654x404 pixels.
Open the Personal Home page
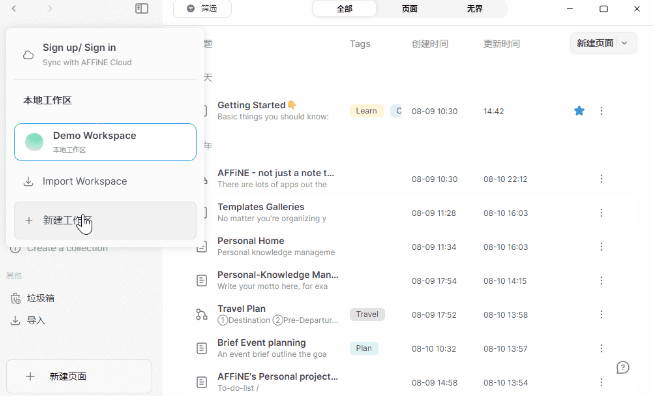(251, 241)
